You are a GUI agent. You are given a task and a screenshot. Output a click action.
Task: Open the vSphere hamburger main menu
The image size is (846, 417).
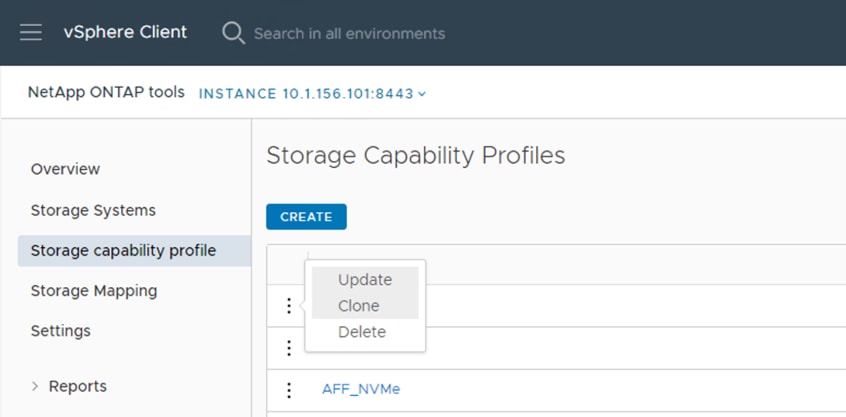click(31, 32)
